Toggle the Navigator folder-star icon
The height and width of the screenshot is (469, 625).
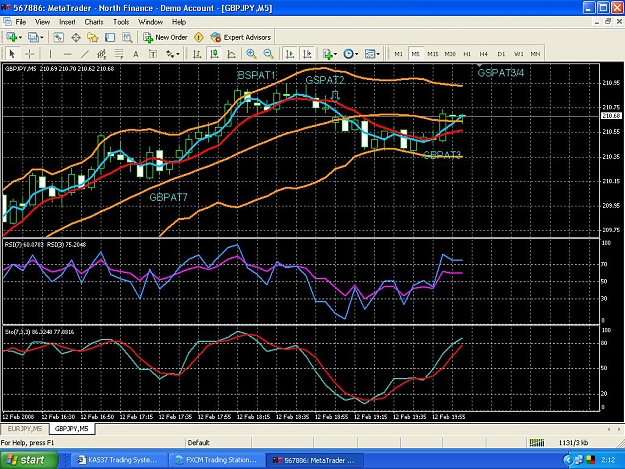coord(93,37)
